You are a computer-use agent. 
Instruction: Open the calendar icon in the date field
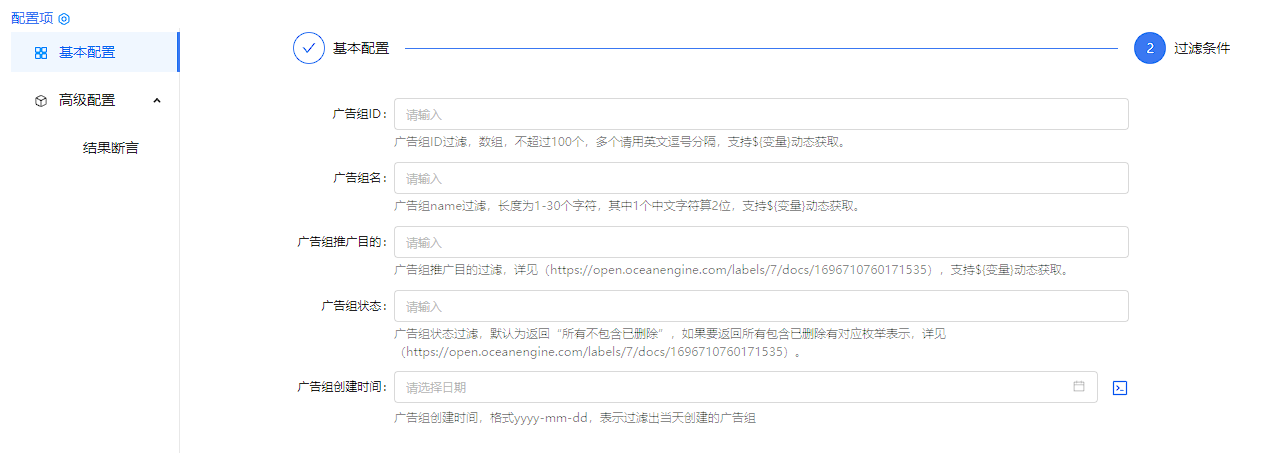pyautogui.click(x=1079, y=386)
